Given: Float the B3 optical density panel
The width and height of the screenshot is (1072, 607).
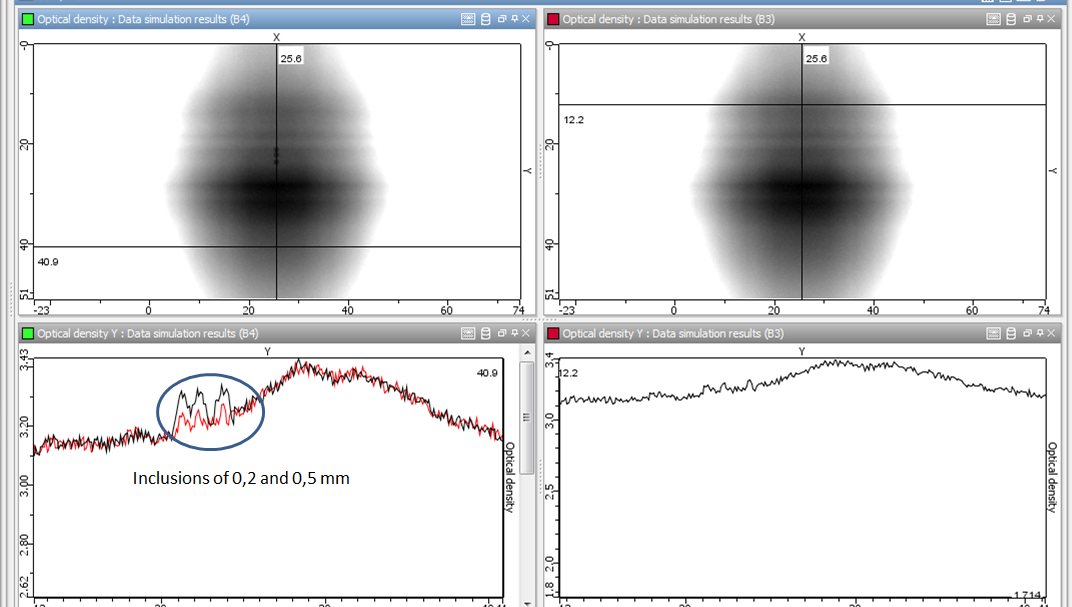Looking at the screenshot, I should pyautogui.click(x=1027, y=19).
